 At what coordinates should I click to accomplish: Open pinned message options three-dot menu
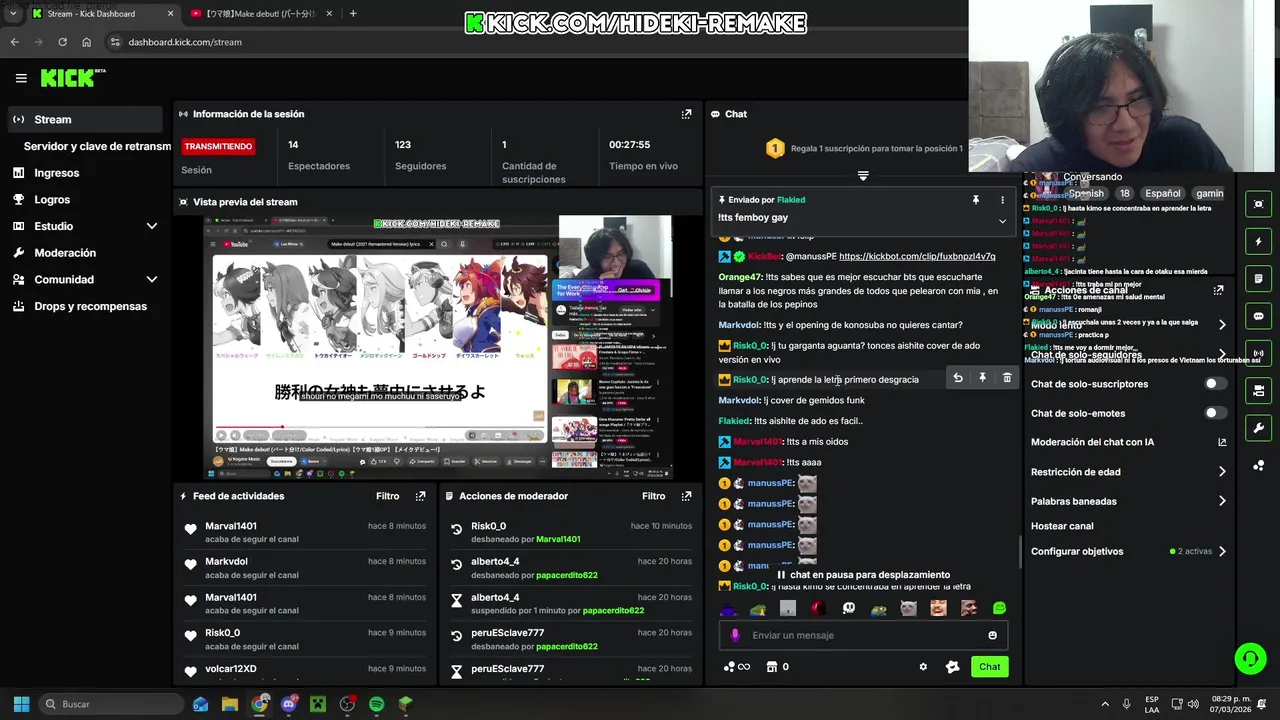tap(1002, 200)
